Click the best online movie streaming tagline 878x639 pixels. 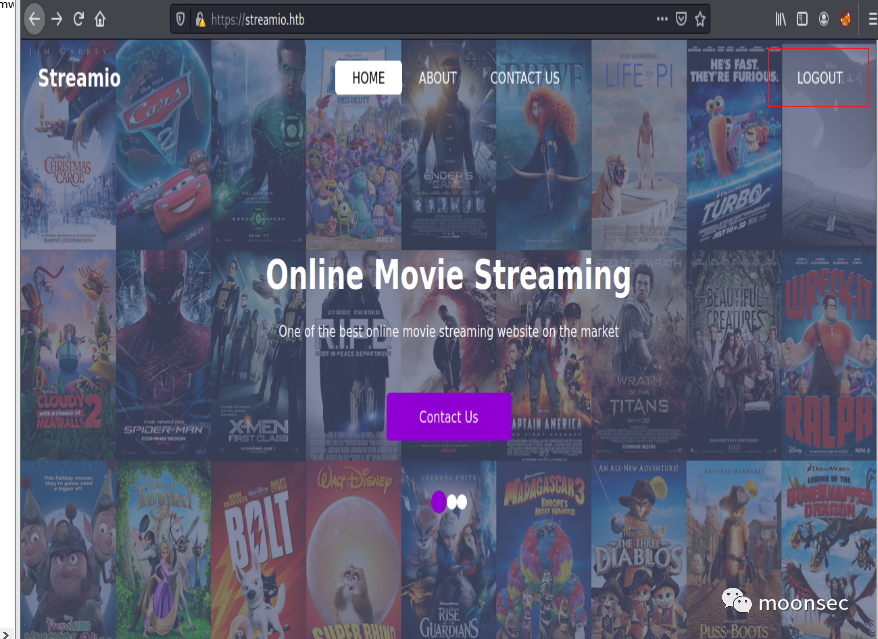click(x=449, y=332)
